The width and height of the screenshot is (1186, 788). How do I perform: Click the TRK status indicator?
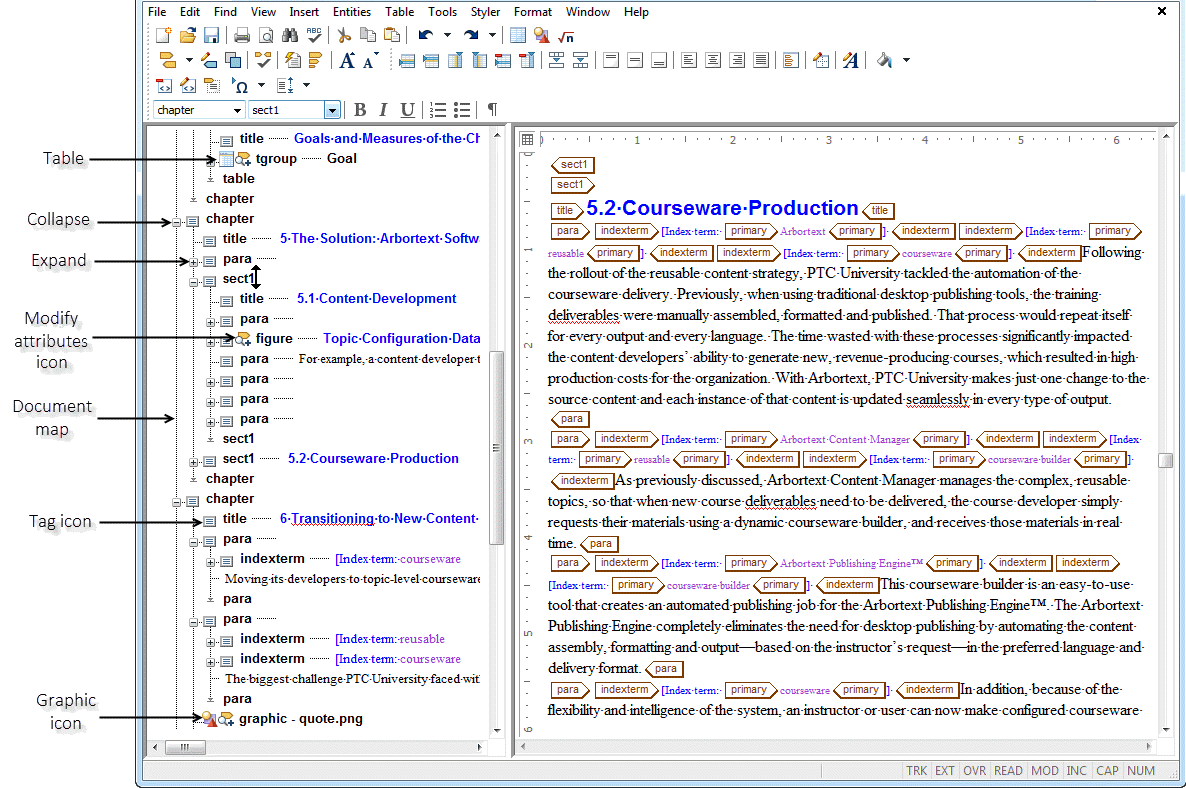pyautogui.click(x=916, y=771)
